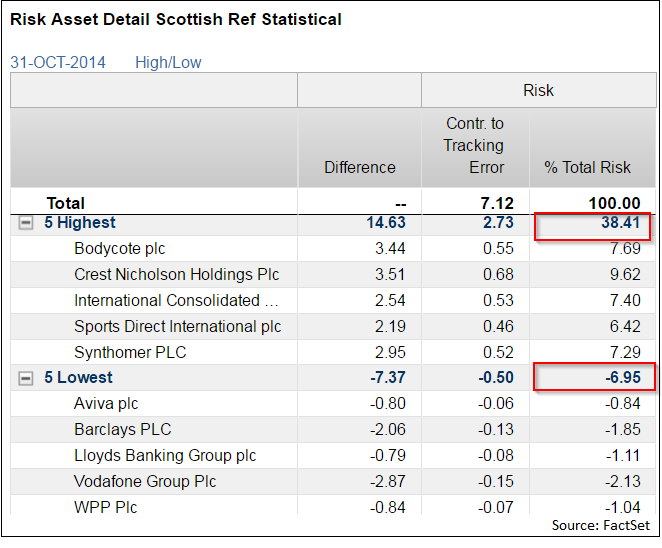Collapse the 5 Highest group
The image size is (662, 548).
(26, 223)
